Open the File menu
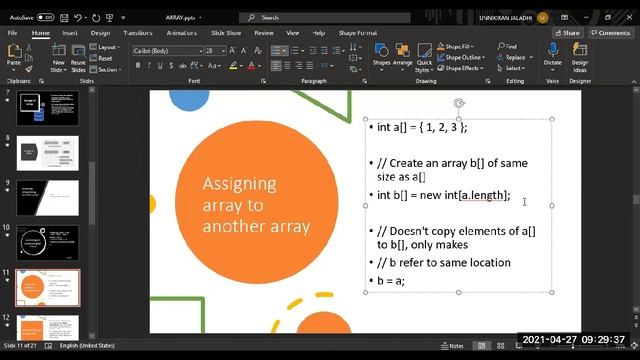Screen dimensions: 640x360 coord(12,33)
